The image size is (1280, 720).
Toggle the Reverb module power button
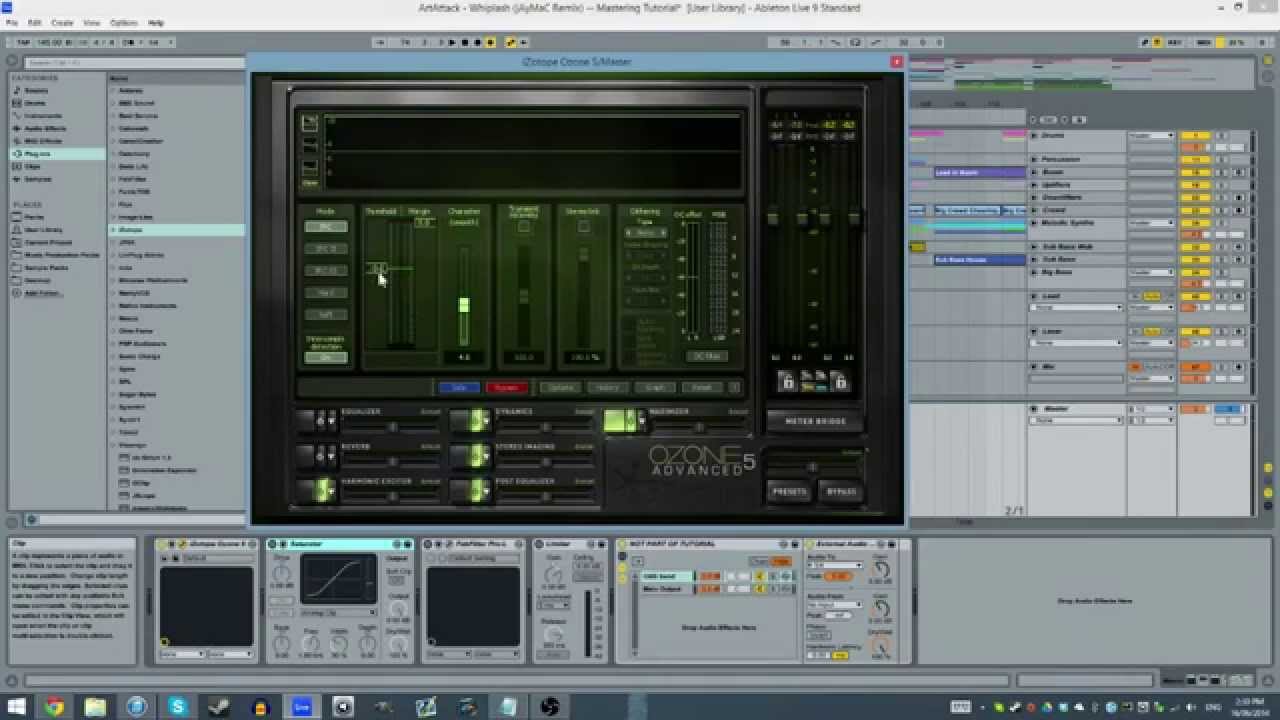pos(320,456)
